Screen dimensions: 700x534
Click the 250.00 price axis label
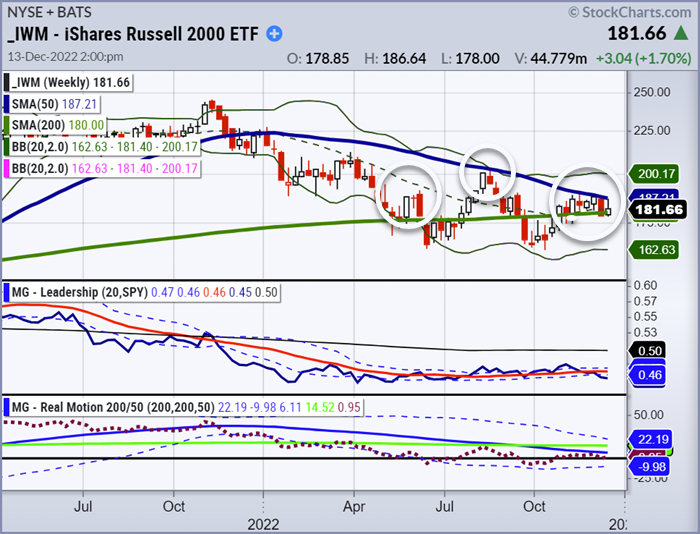[x=652, y=92]
